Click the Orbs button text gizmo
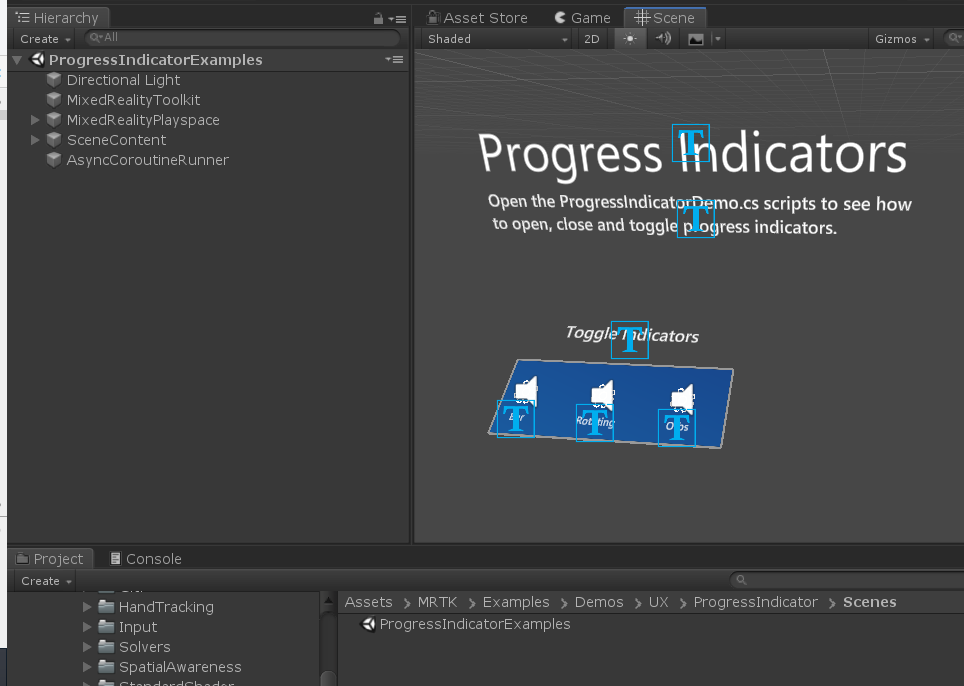 677,427
